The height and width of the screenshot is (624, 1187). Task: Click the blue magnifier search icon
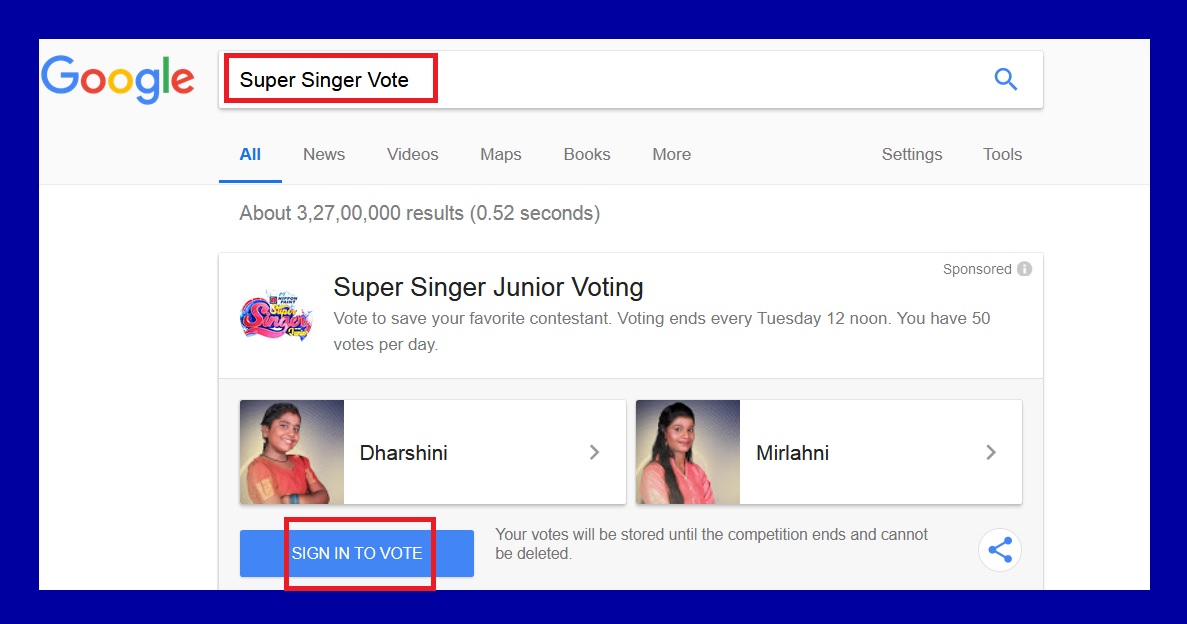[x=1005, y=80]
